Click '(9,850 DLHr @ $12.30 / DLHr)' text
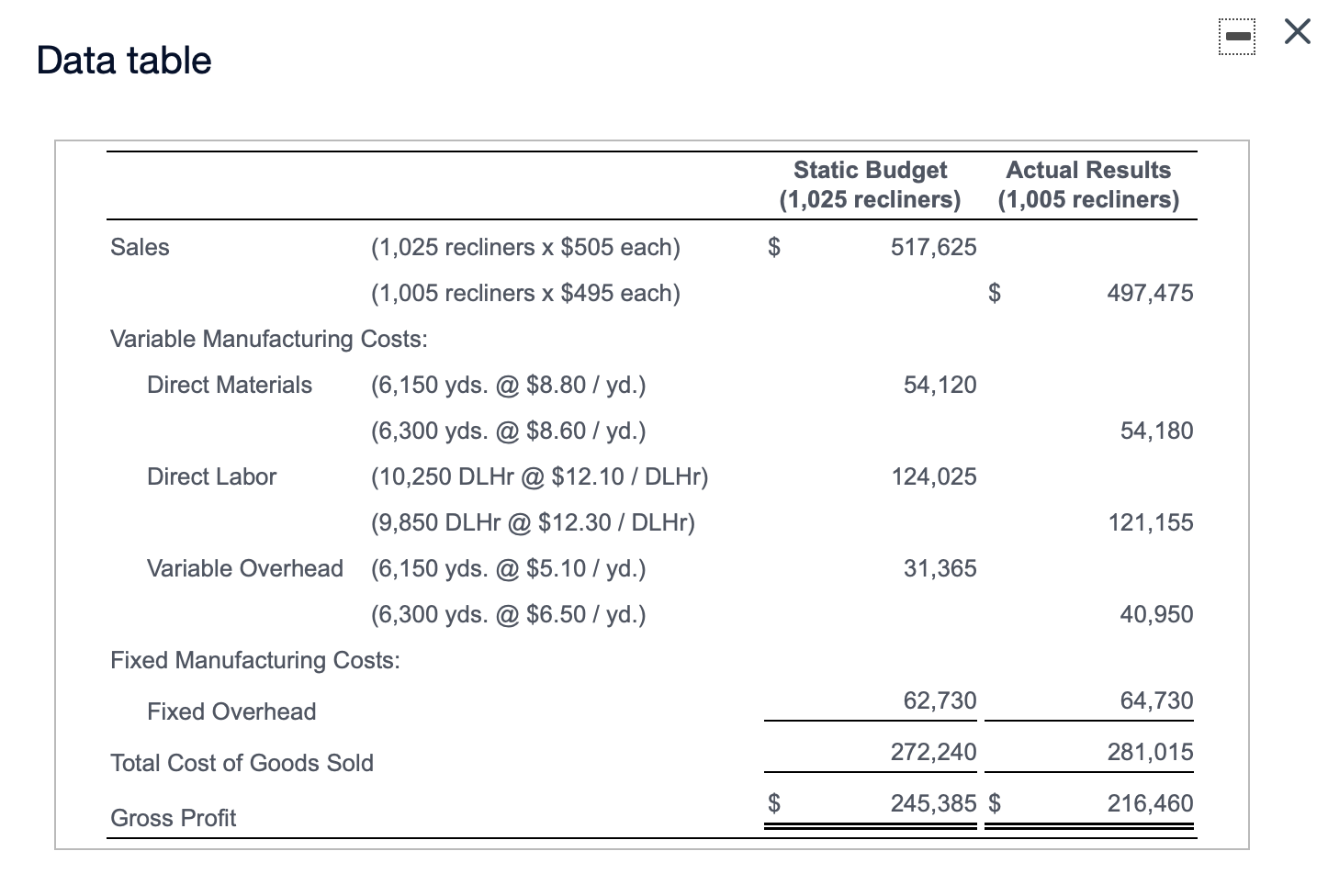Image resolution: width=1328 pixels, height=896 pixels. [x=533, y=522]
